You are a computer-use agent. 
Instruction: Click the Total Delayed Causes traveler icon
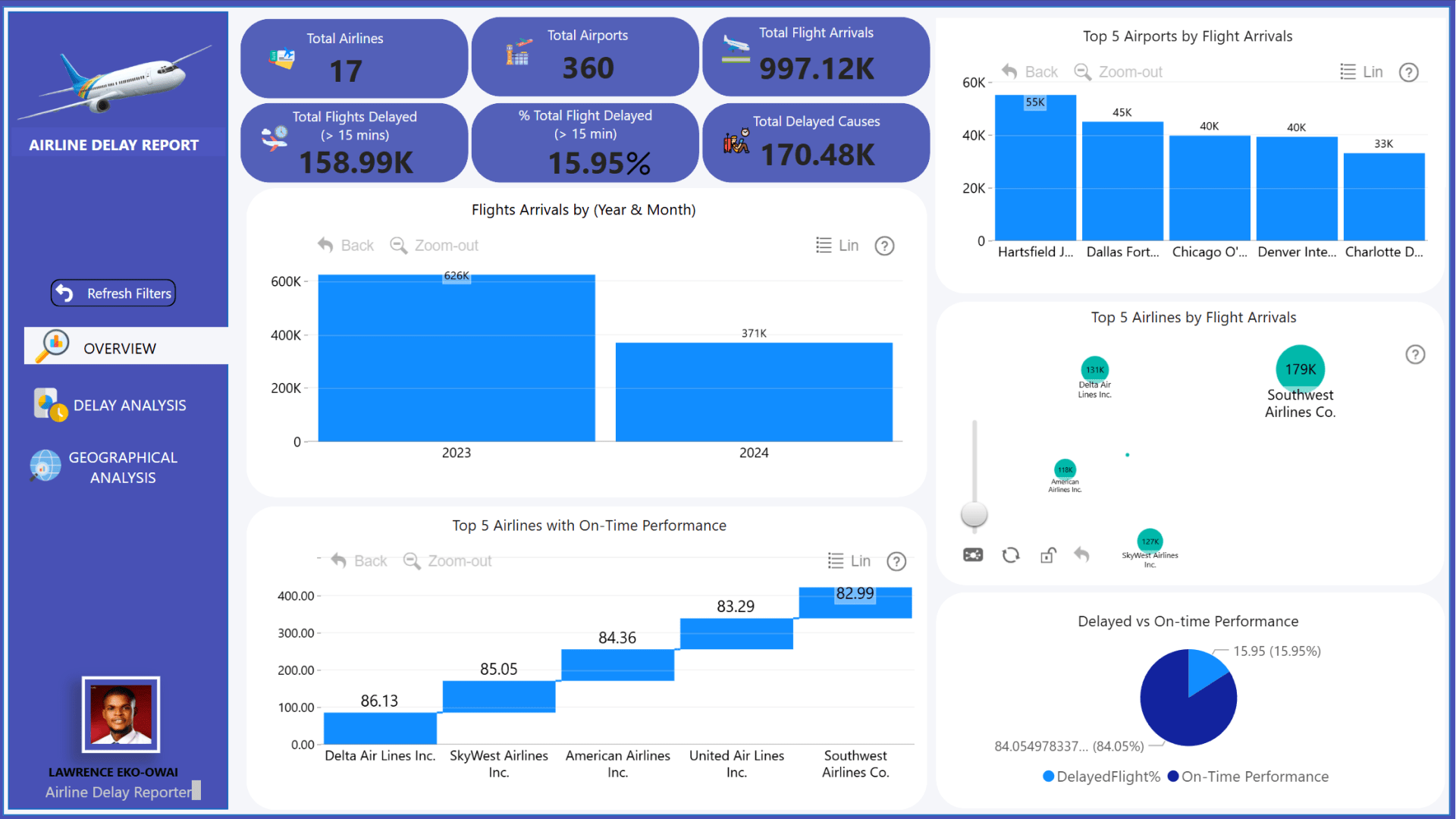pyautogui.click(x=736, y=141)
